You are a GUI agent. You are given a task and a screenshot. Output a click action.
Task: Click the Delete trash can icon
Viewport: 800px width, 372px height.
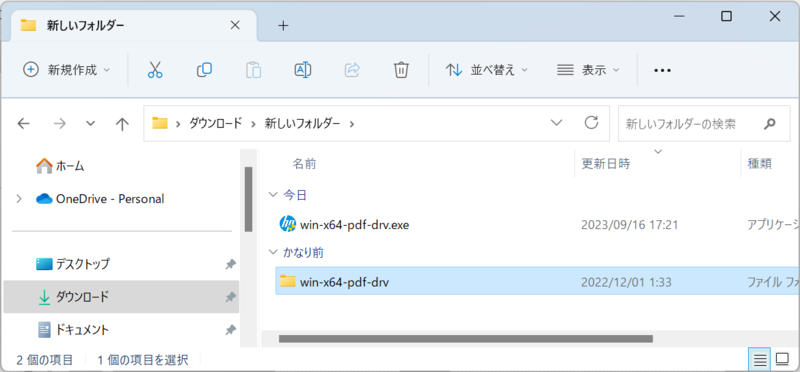[x=402, y=70]
